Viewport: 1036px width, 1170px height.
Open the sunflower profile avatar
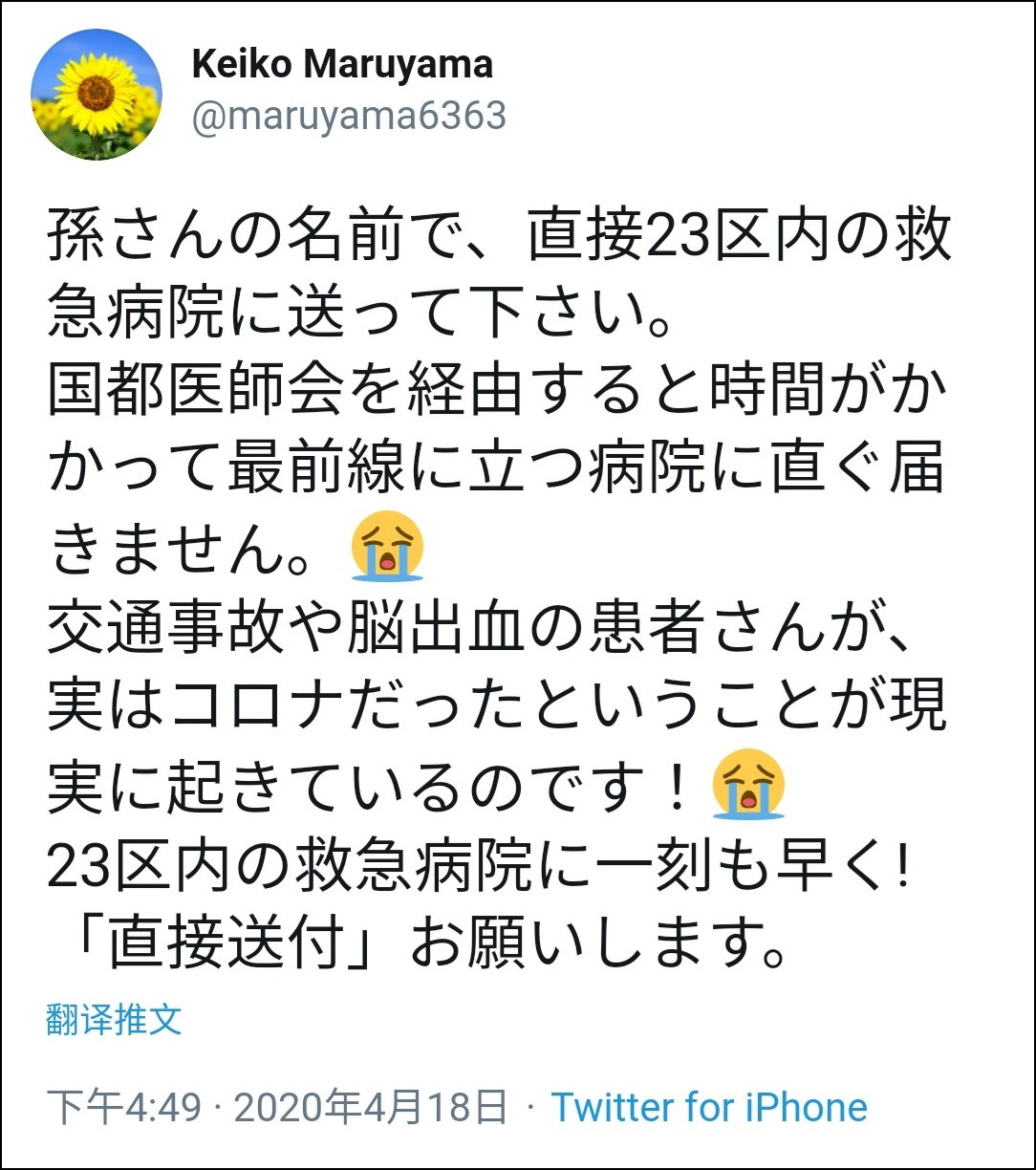click(97, 95)
